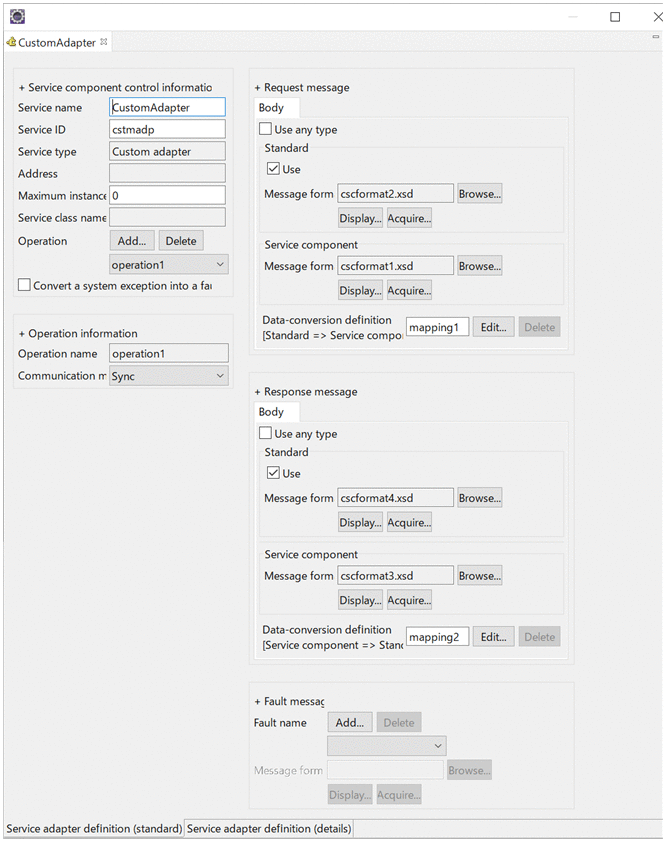
Task: Switch to Service adapter definition (standard) tab
Action: pyautogui.click(x=94, y=829)
